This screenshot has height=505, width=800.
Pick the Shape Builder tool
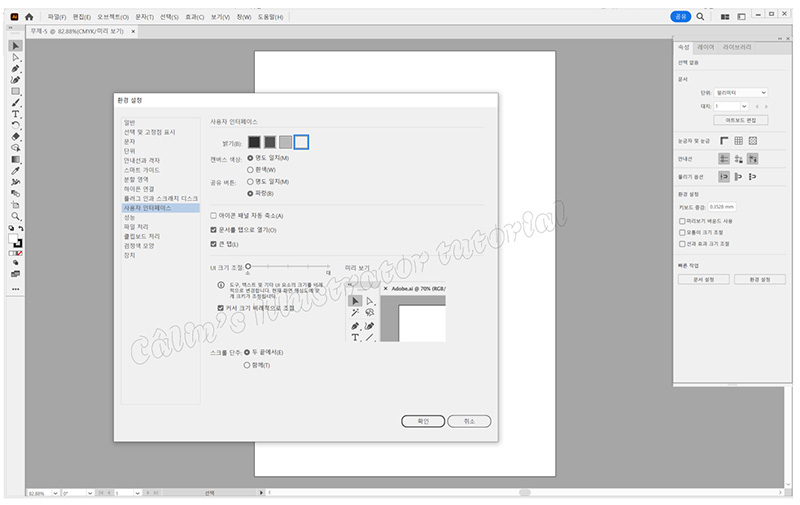15,148
